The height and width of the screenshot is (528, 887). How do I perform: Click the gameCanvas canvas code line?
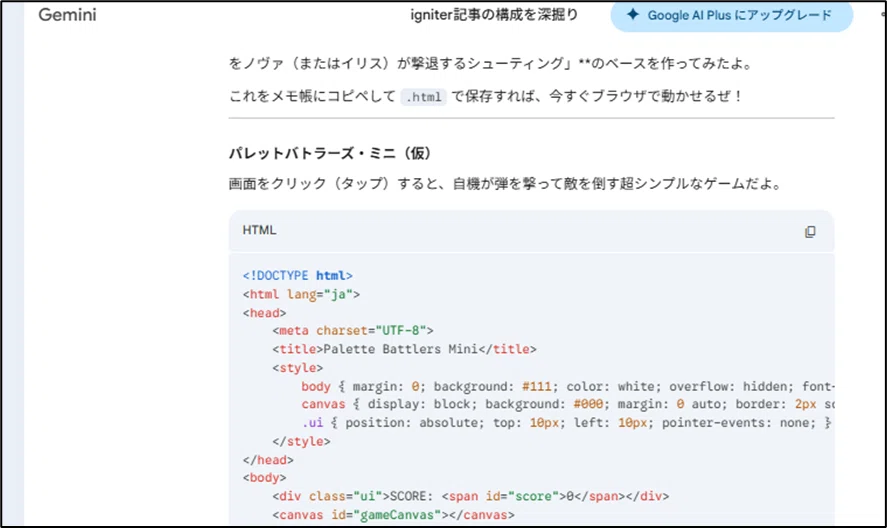click(393, 515)
